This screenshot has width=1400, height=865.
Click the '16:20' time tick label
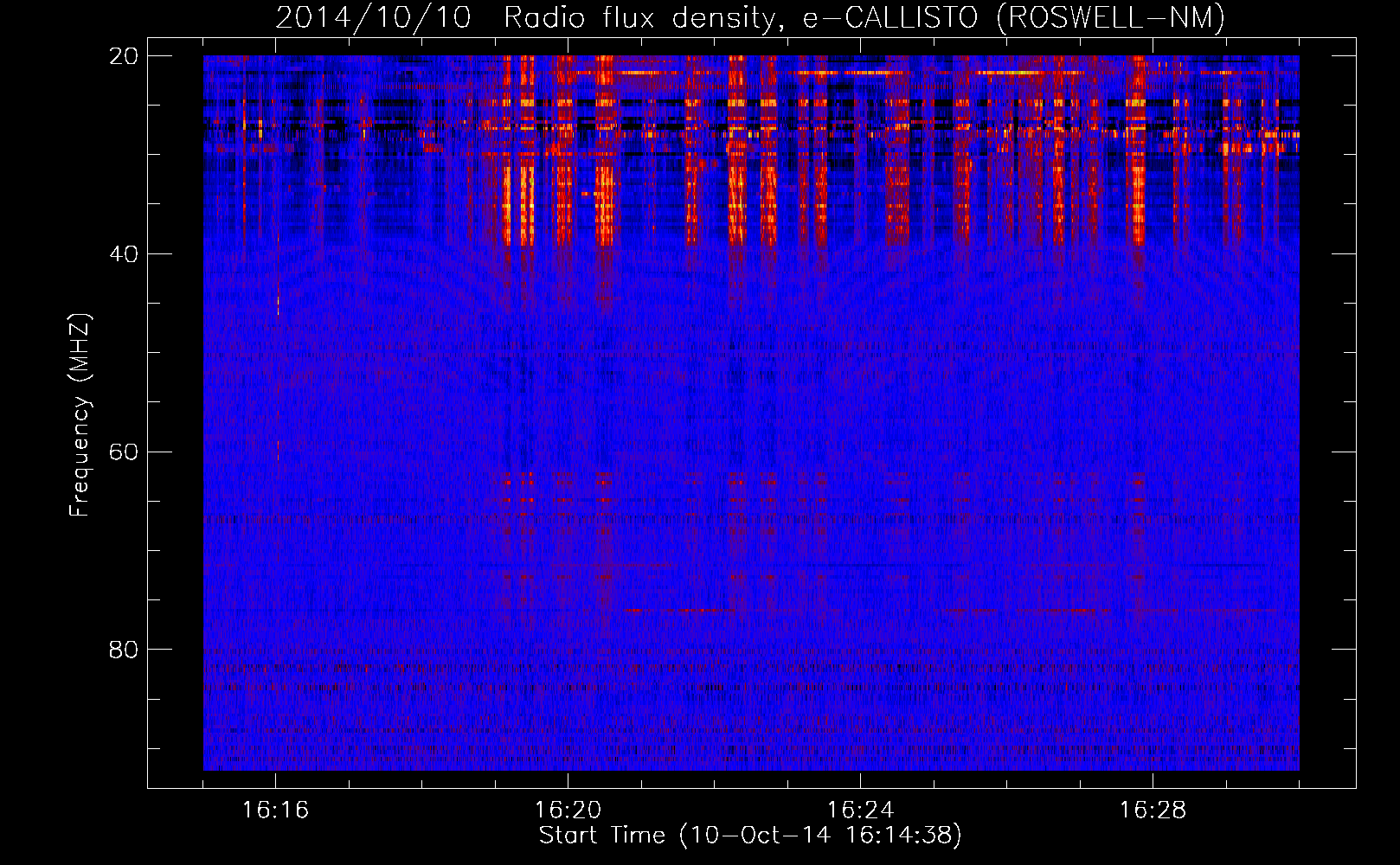(568, 811)
